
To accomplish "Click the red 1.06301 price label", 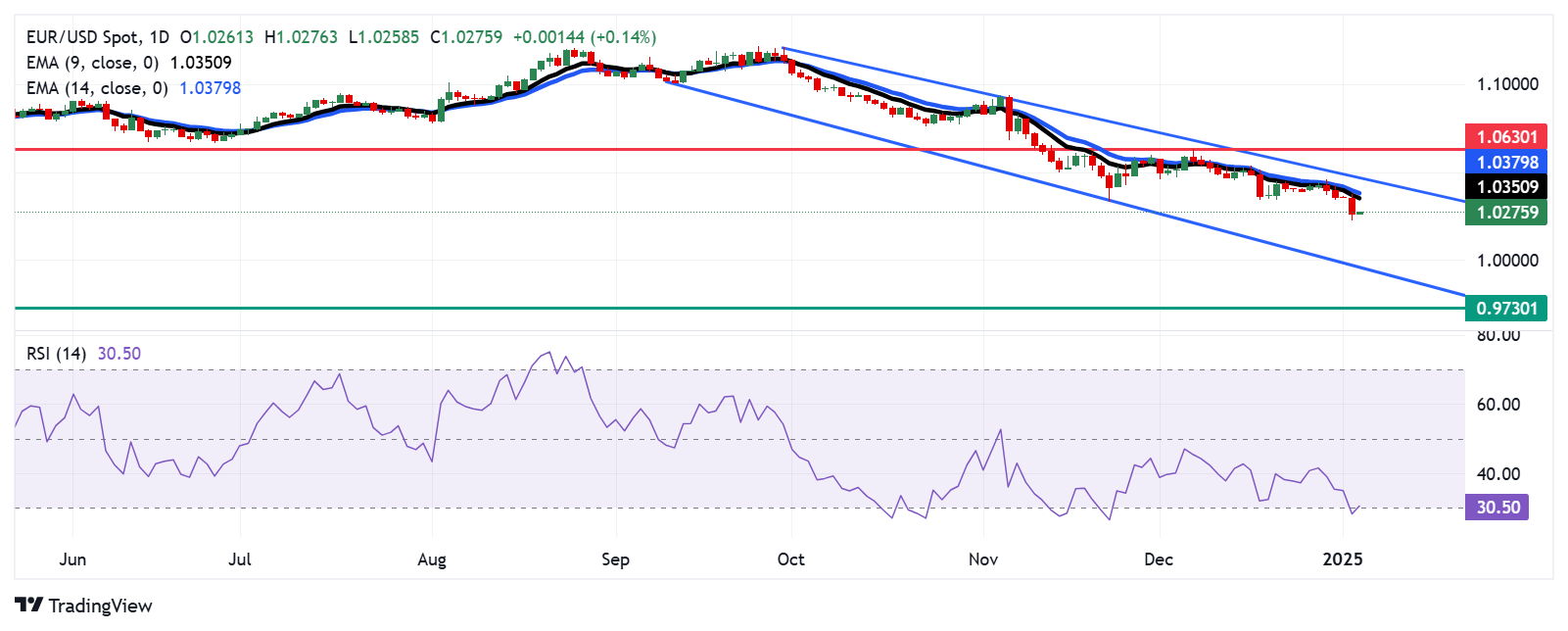I will pos(1506,136).
